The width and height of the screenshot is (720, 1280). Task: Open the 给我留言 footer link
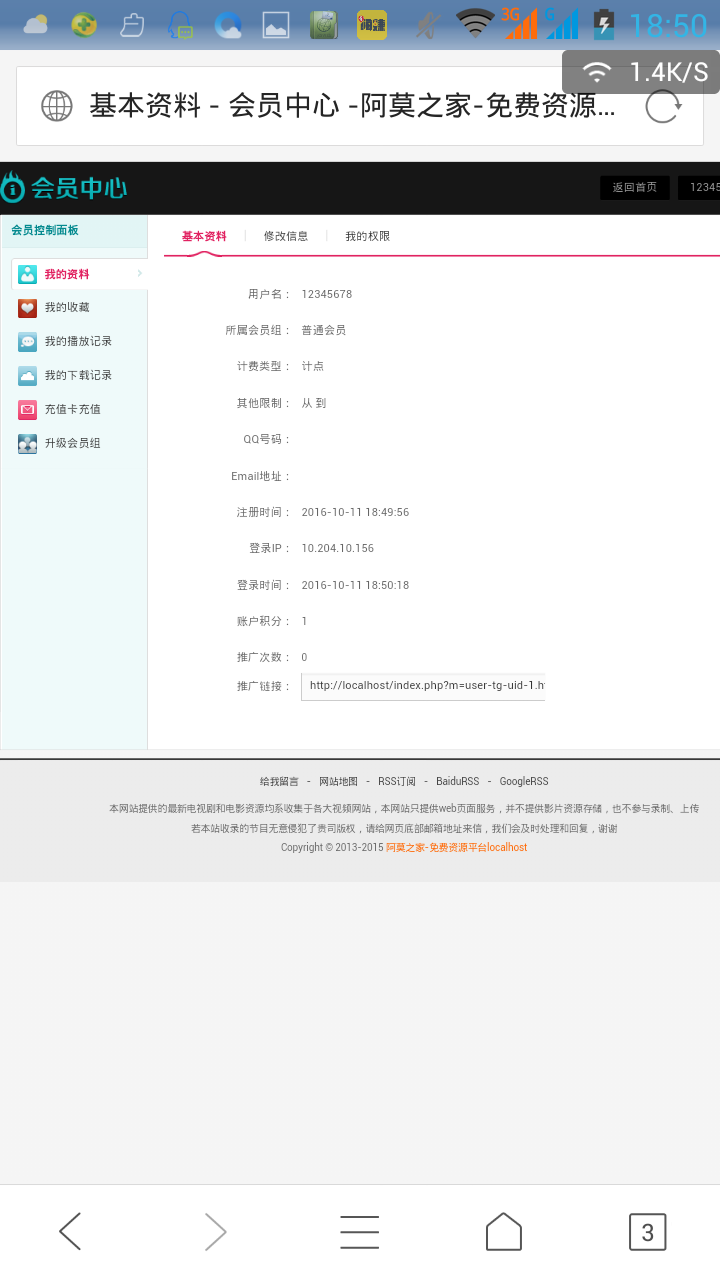point(279,781)
